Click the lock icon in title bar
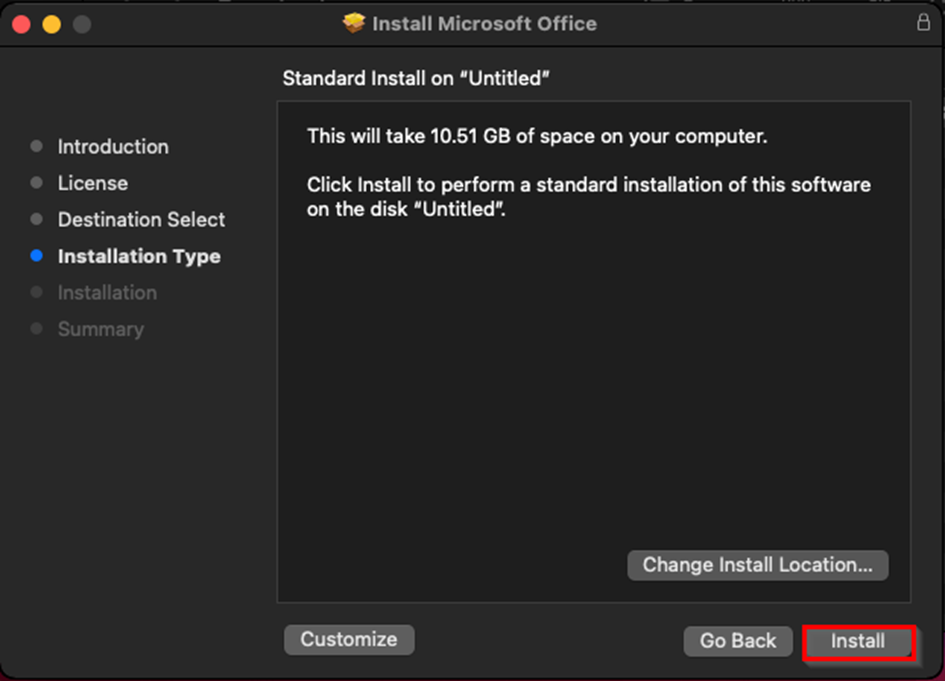The height and width of the screenshot is (681, 945). pos(923,22)
